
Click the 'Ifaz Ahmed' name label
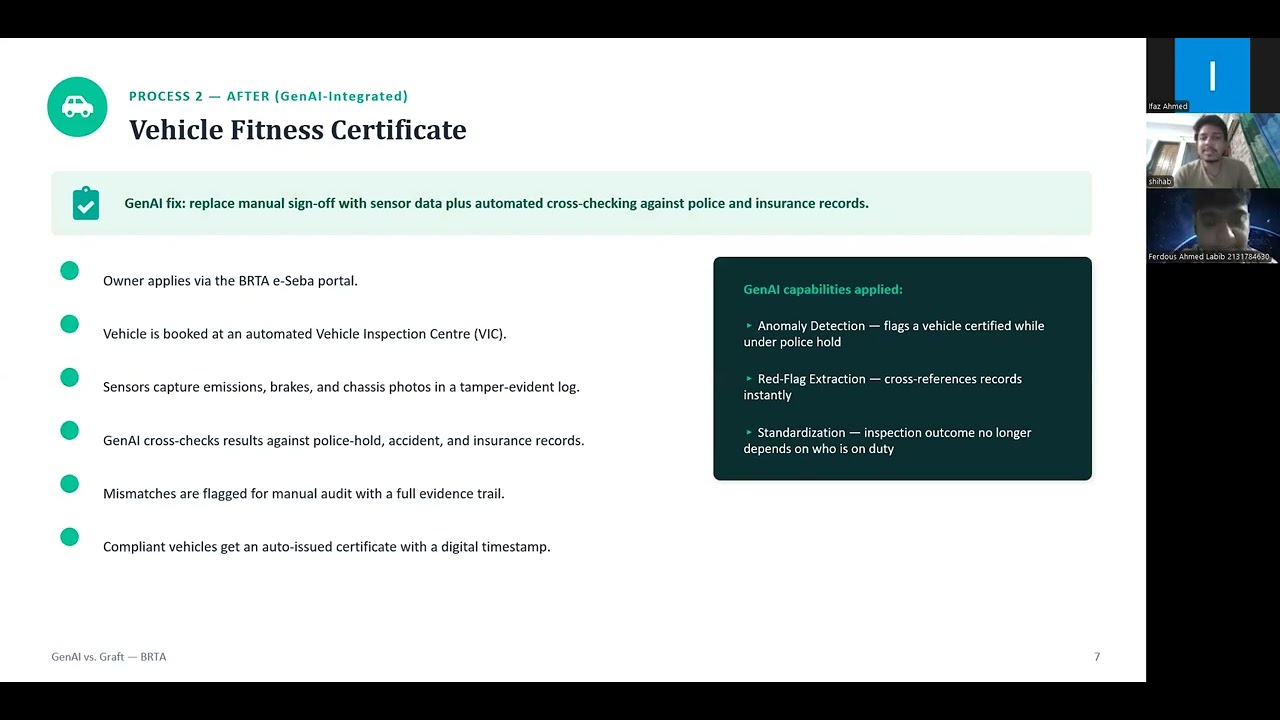(1168, 106)
